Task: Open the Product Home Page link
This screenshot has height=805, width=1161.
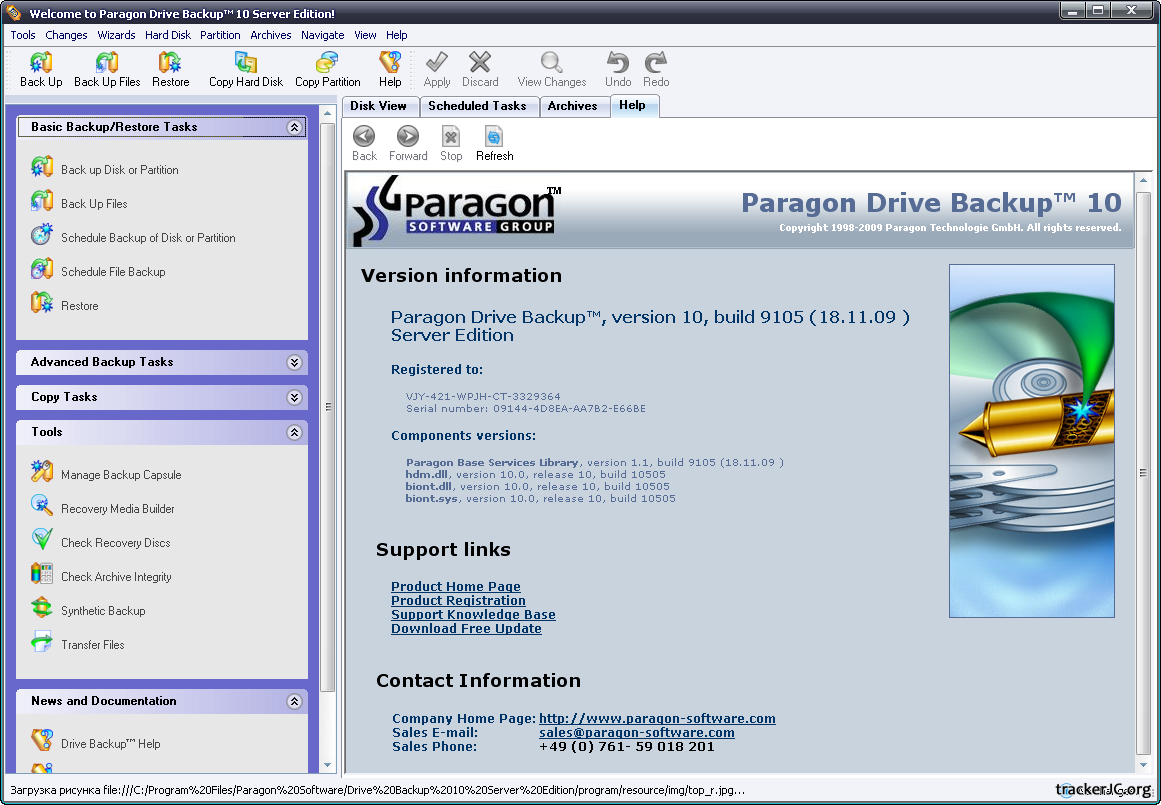Action: click(x=455, y=587)
